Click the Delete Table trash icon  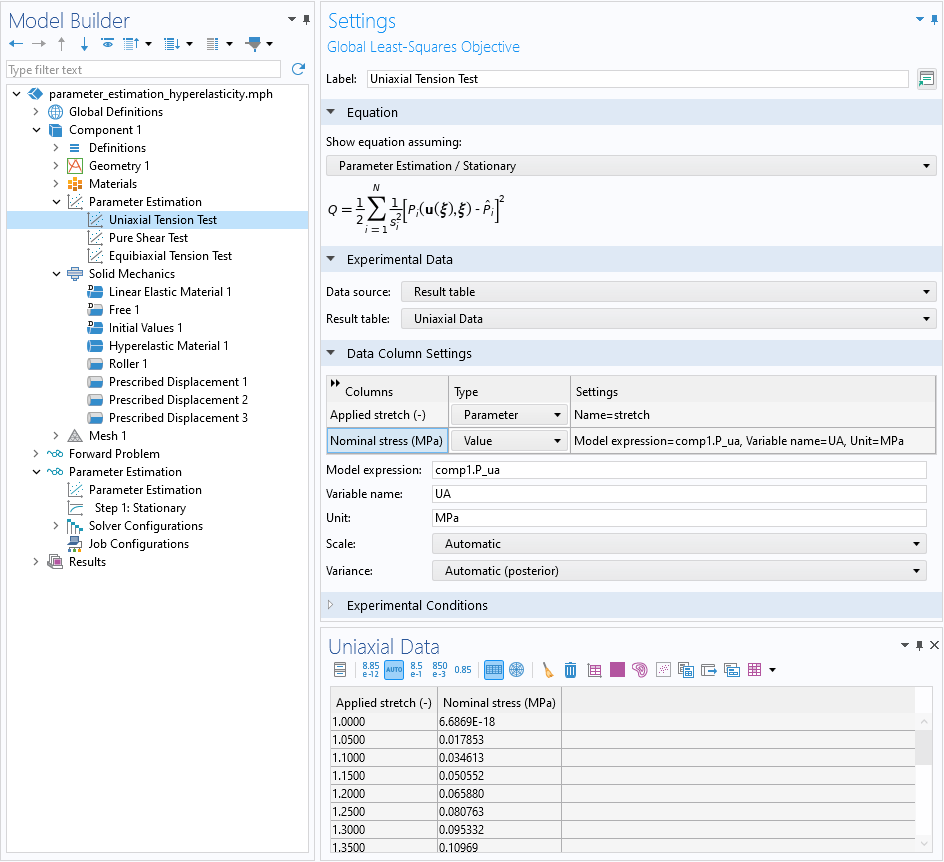pyautogui.click(x=570, y=669)
